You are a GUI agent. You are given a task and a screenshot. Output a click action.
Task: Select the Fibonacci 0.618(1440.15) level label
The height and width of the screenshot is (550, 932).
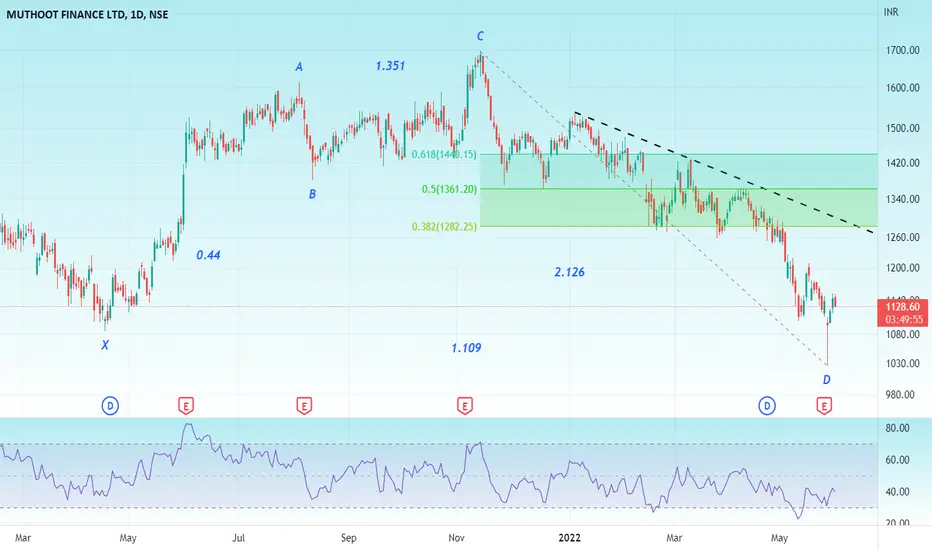coord(444,155)
